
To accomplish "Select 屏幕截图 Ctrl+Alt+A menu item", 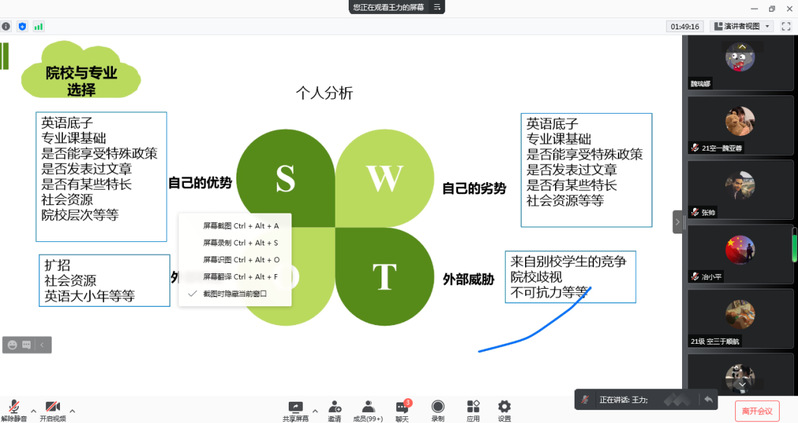I will [240, 226].
